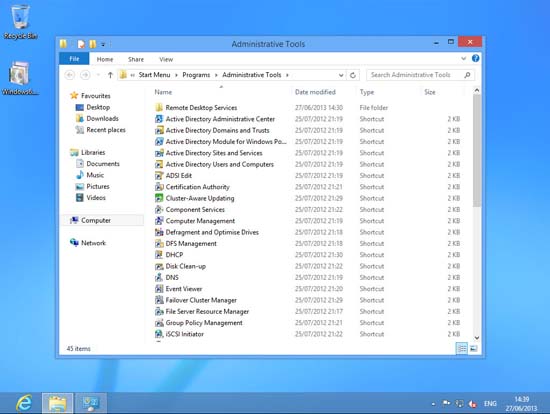
Task: Refresh the Administrative Tools folder view
Action: pos(353,75)
